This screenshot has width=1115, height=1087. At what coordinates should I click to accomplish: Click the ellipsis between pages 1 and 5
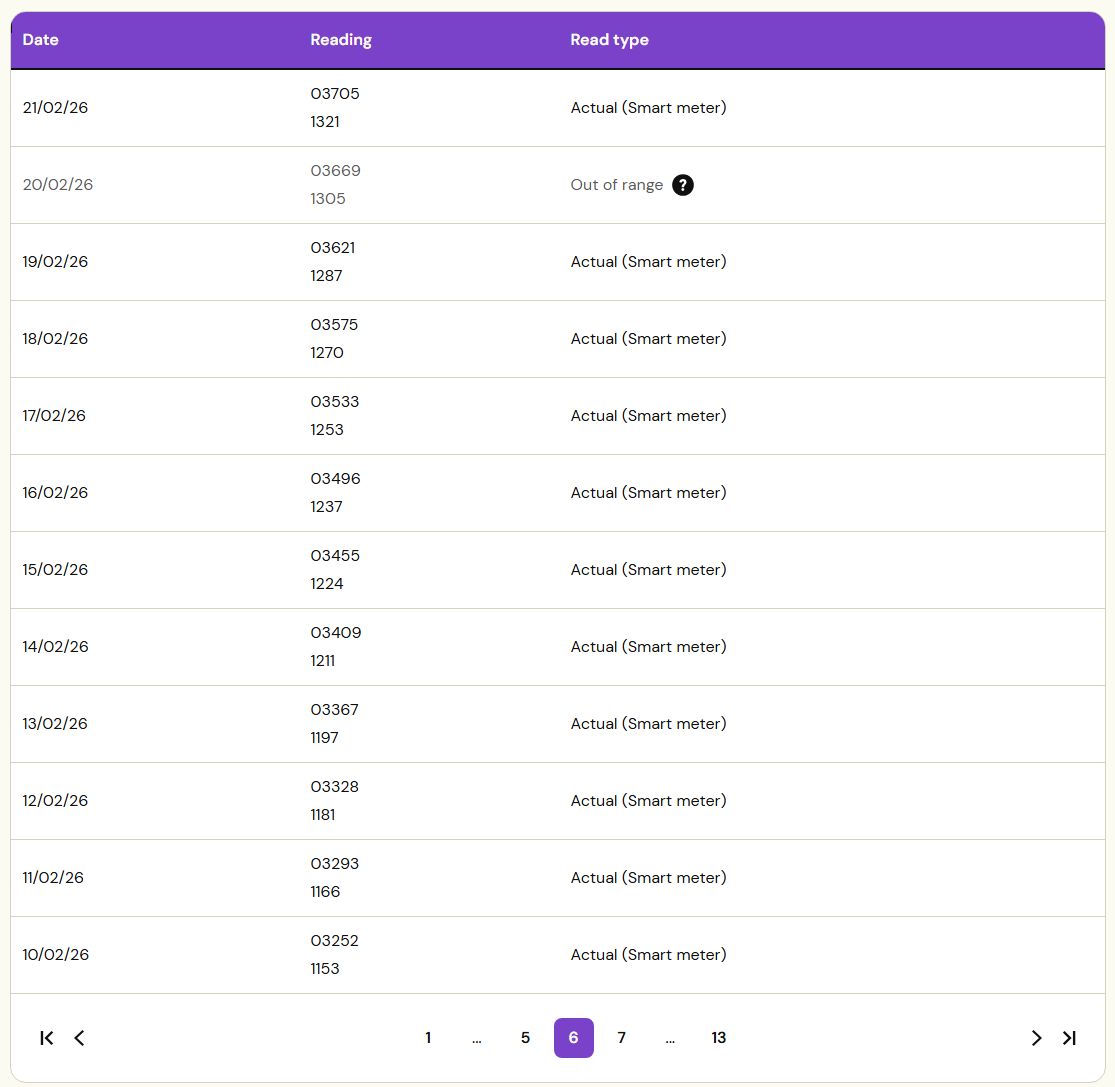pyautogui.click(x=477, y=1038)
